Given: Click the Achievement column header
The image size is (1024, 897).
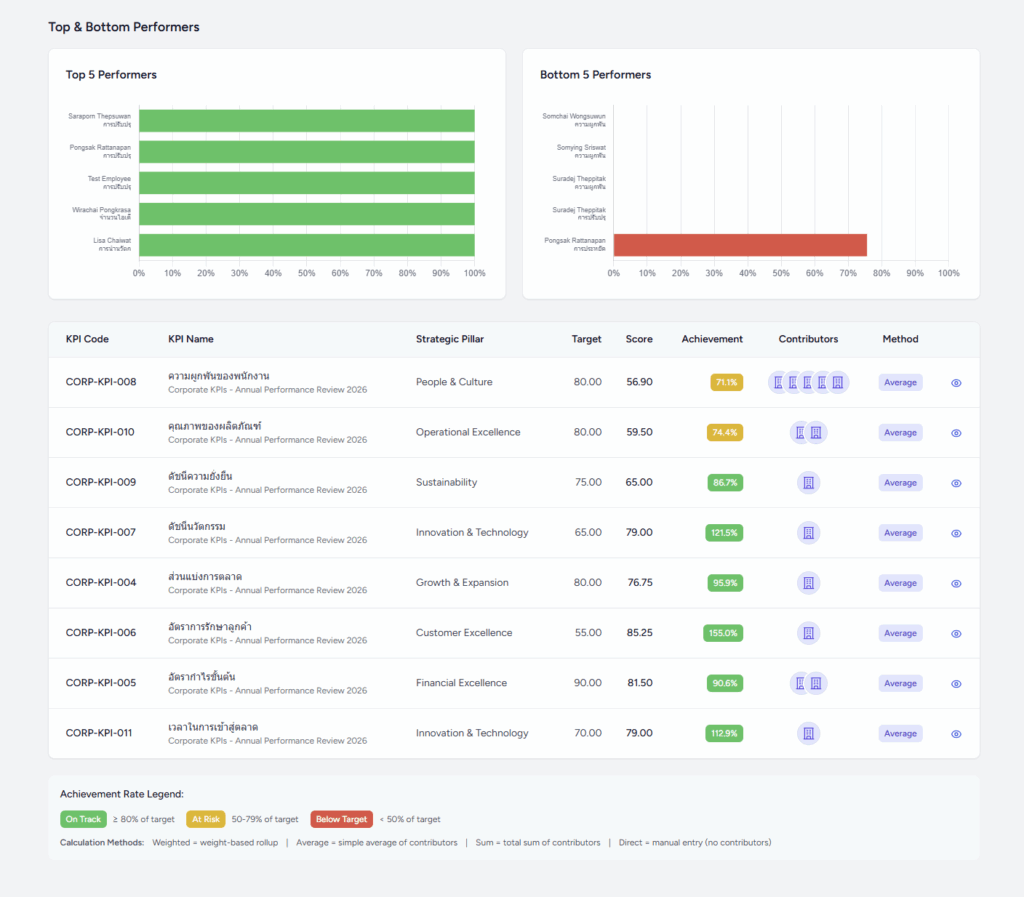Looking at the screenshot, I should pyautogui.click(x=712, y=339).
